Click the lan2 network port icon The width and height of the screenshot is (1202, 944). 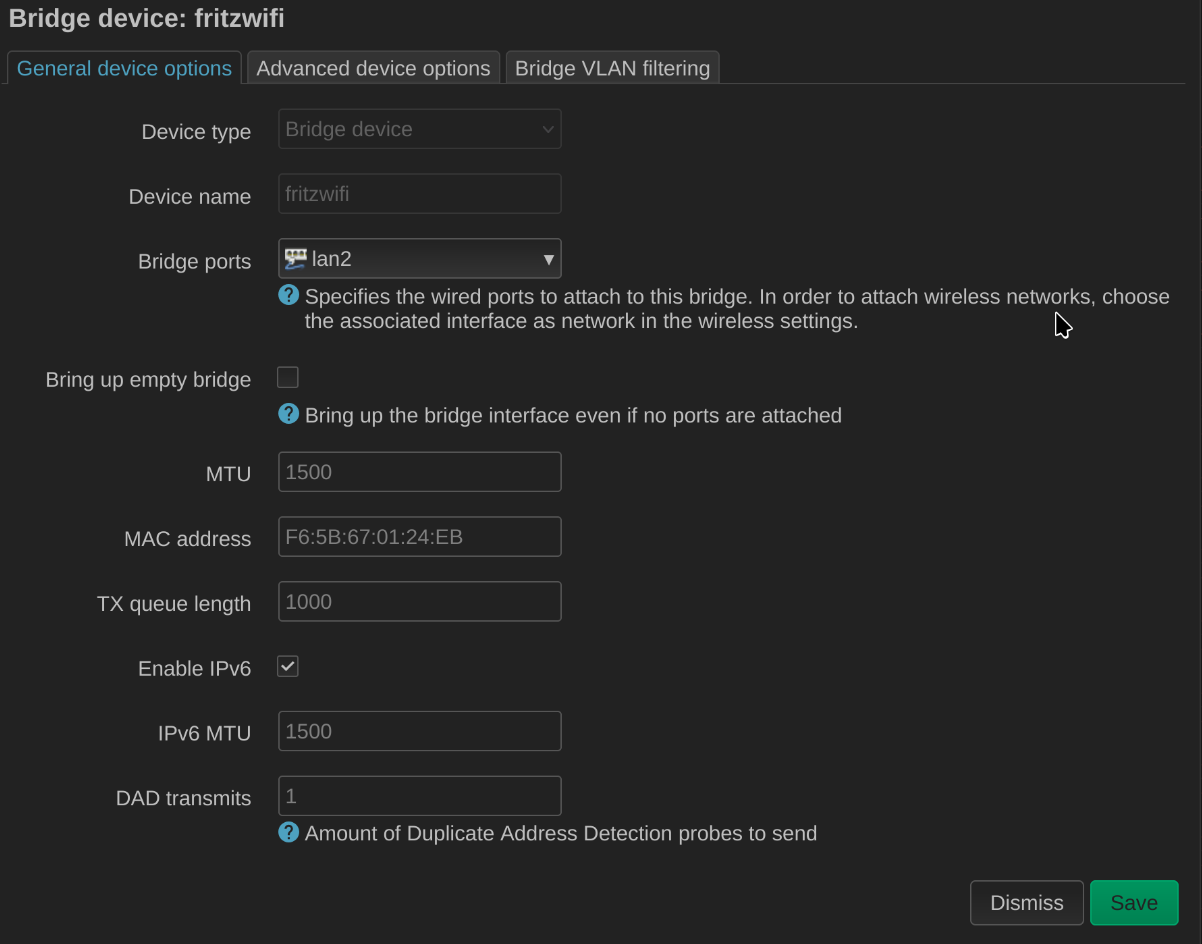click(296, 259)
